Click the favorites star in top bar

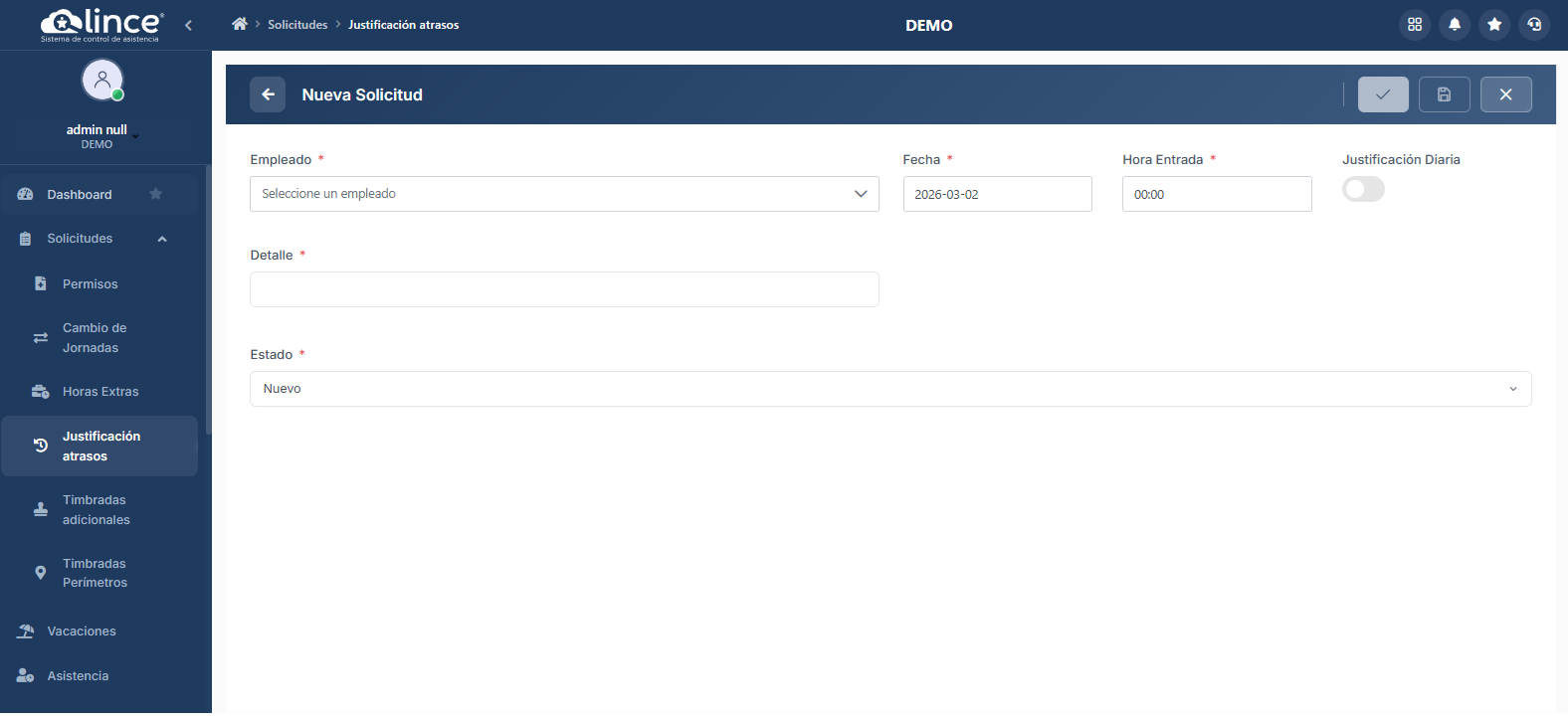tap(1494, 25)
